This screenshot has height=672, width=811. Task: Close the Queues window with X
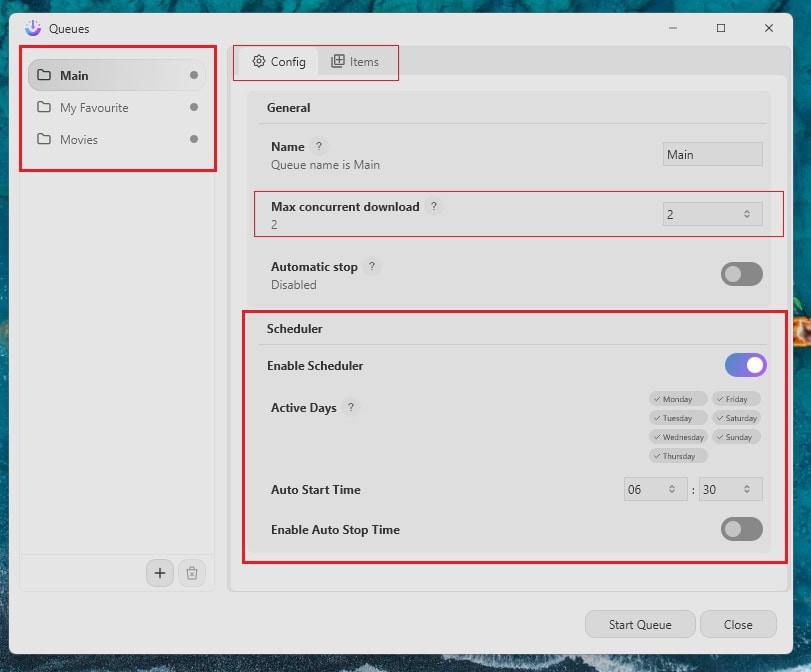(x=769, y=28)
